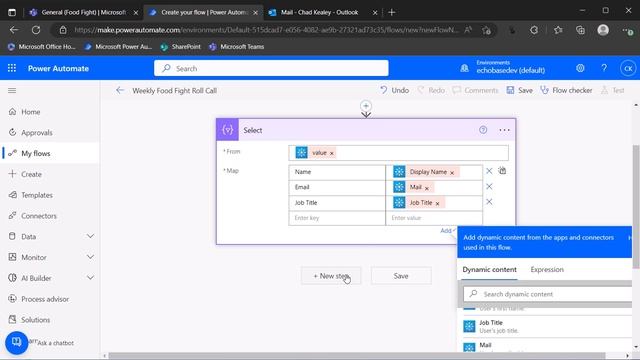This screenshot has width=640, height=360.
Task: Delete the Job Title map row
Action: [x=489, y=202]
